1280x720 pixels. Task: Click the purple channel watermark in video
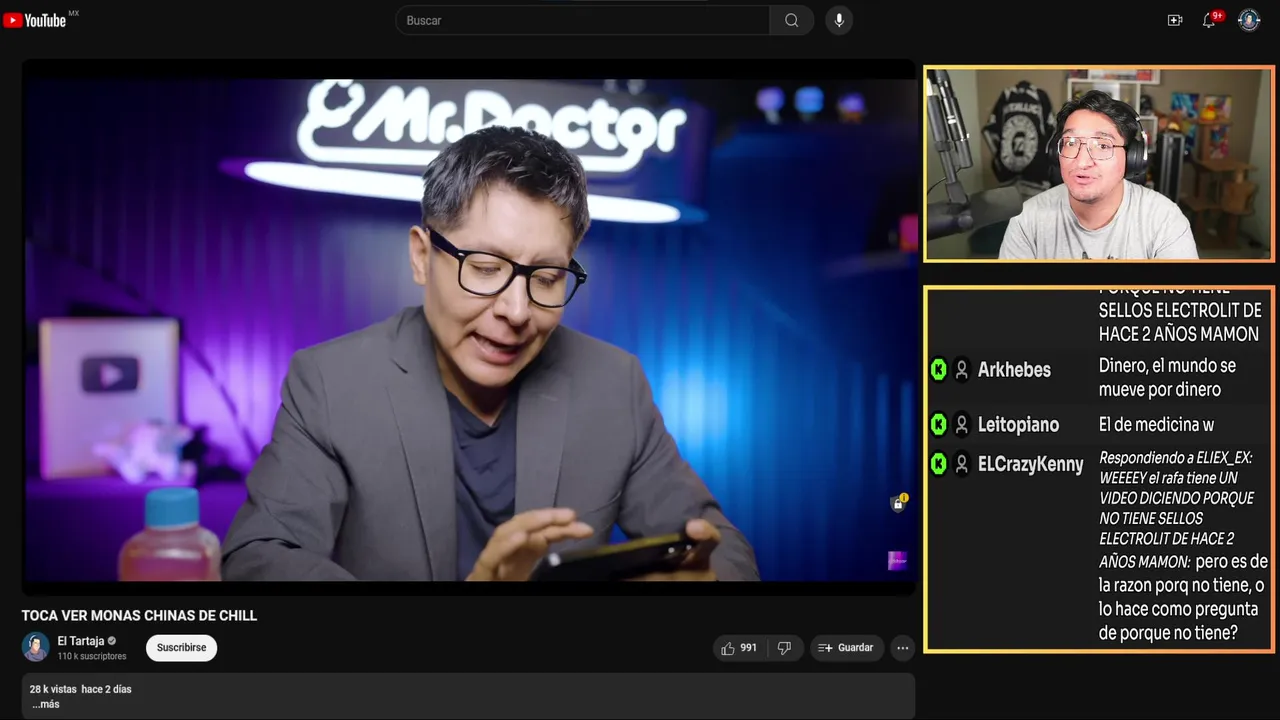click(897, 561)
